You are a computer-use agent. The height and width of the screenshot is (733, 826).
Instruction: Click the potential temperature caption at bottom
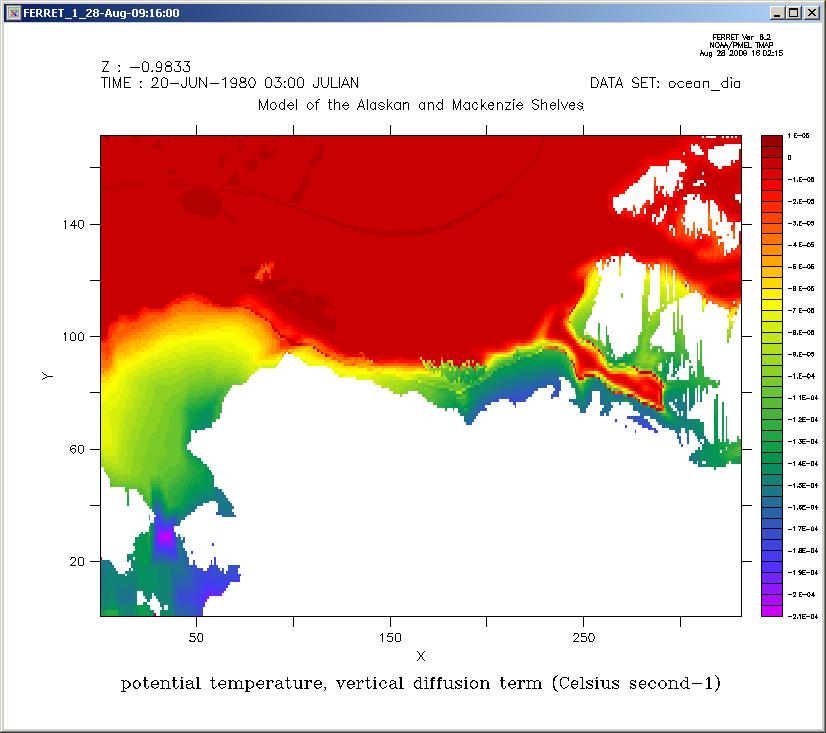pos(421,685)
